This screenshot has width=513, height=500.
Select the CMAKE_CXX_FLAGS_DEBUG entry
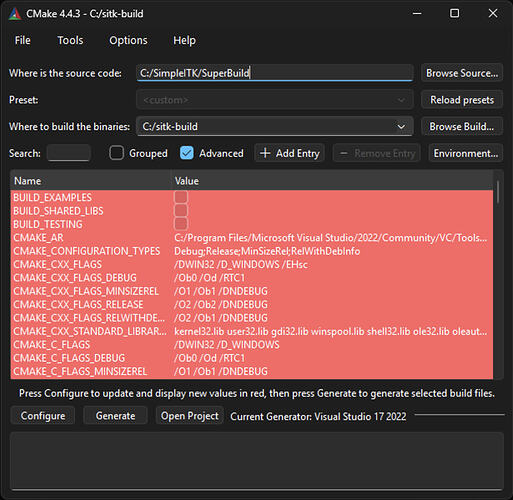point(75,278)
